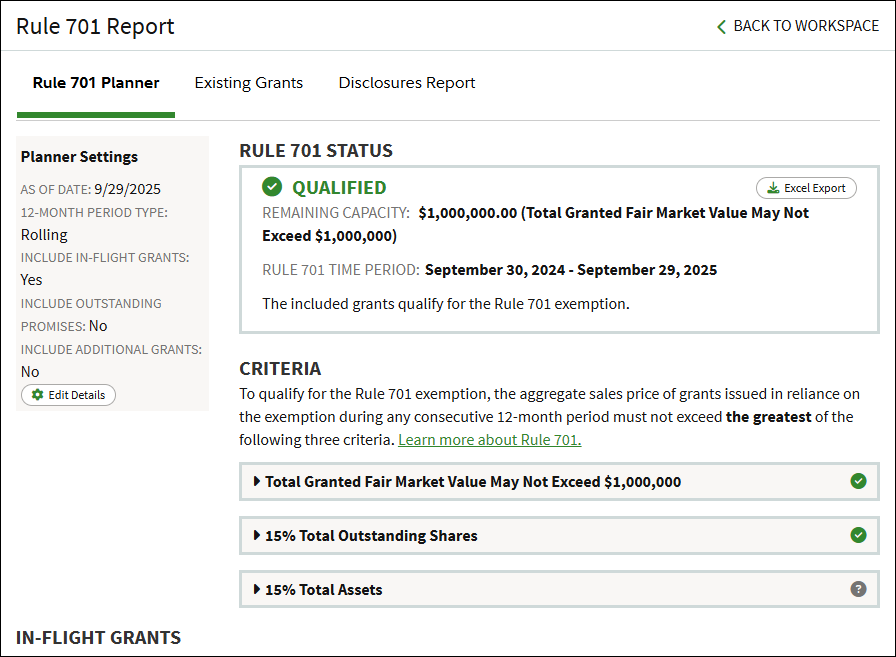The height and width of the screenshot is (657, 896).
Task: Click the Include Additional Grants value No
Action: click(30, 372)
